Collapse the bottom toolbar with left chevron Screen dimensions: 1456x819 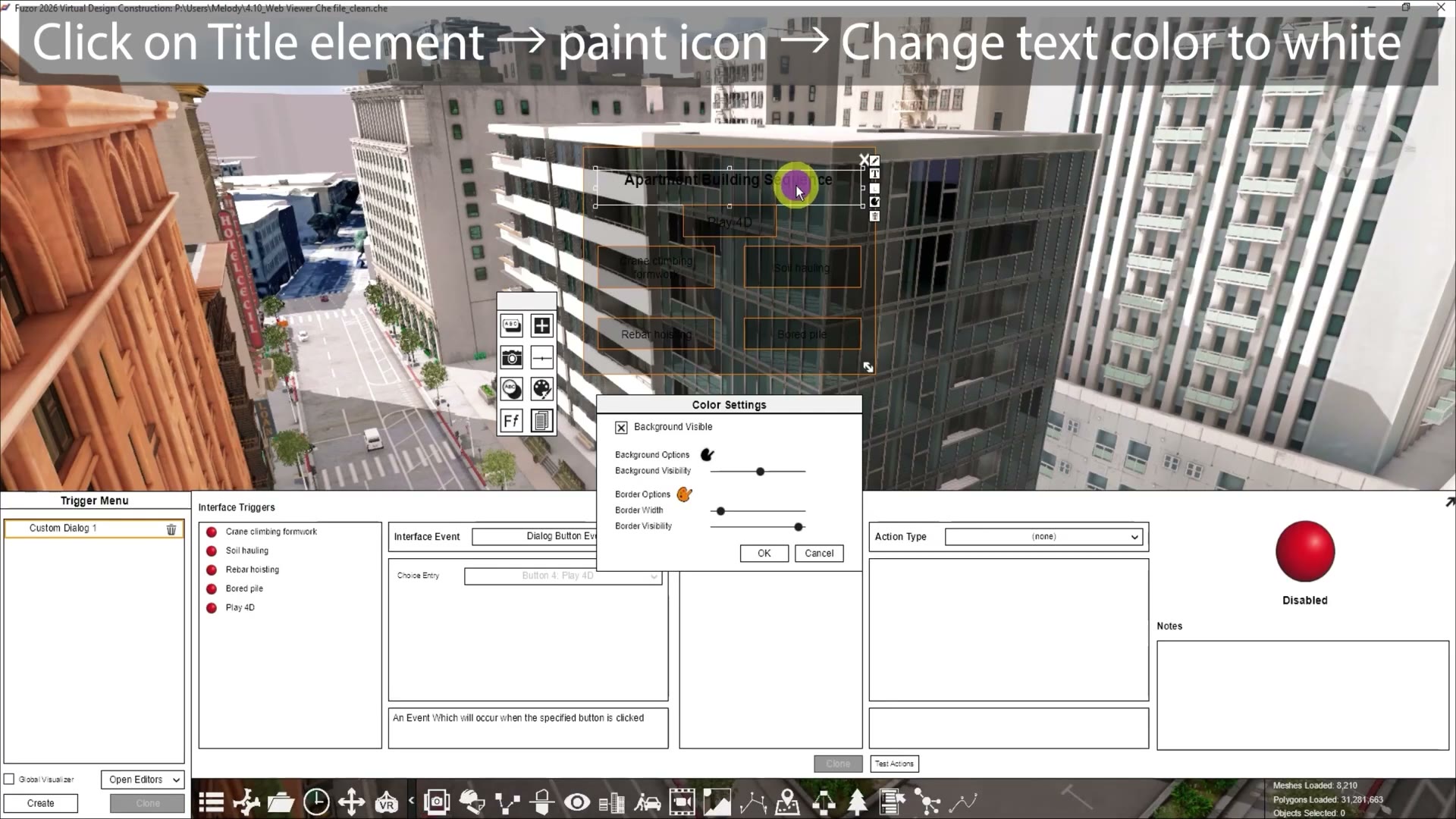pos(411,800)
